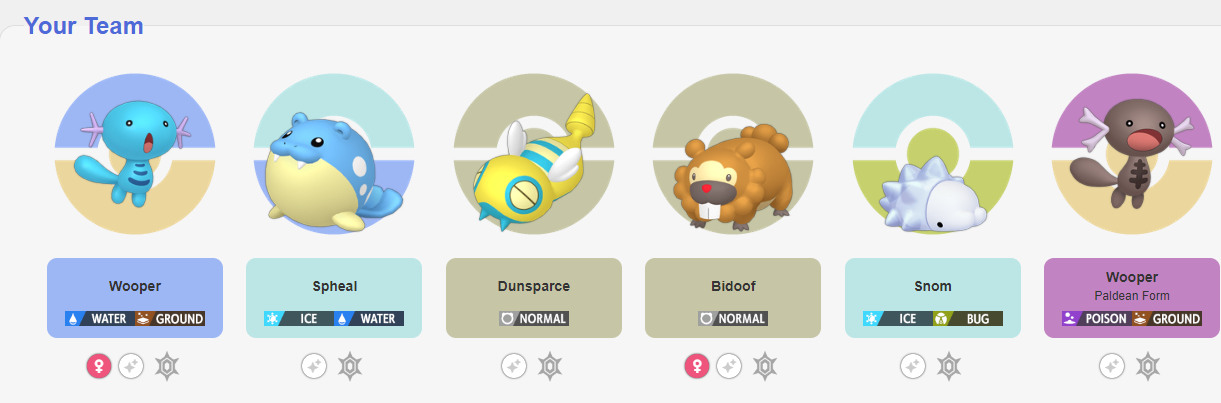Click the female gender icon under Wooper
This screenshot has width=1221, height=403.
click(x=99, y=367)
